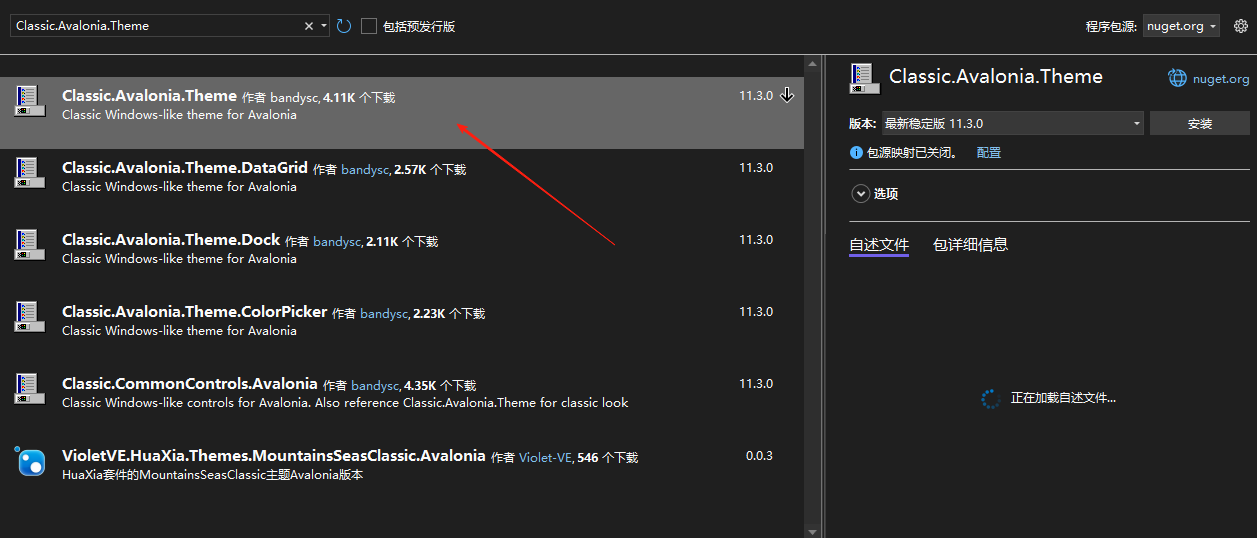The width and height of the screenshot is (1257, 538).
Task: Expand the 选项 section
Action: pos(860,194)
